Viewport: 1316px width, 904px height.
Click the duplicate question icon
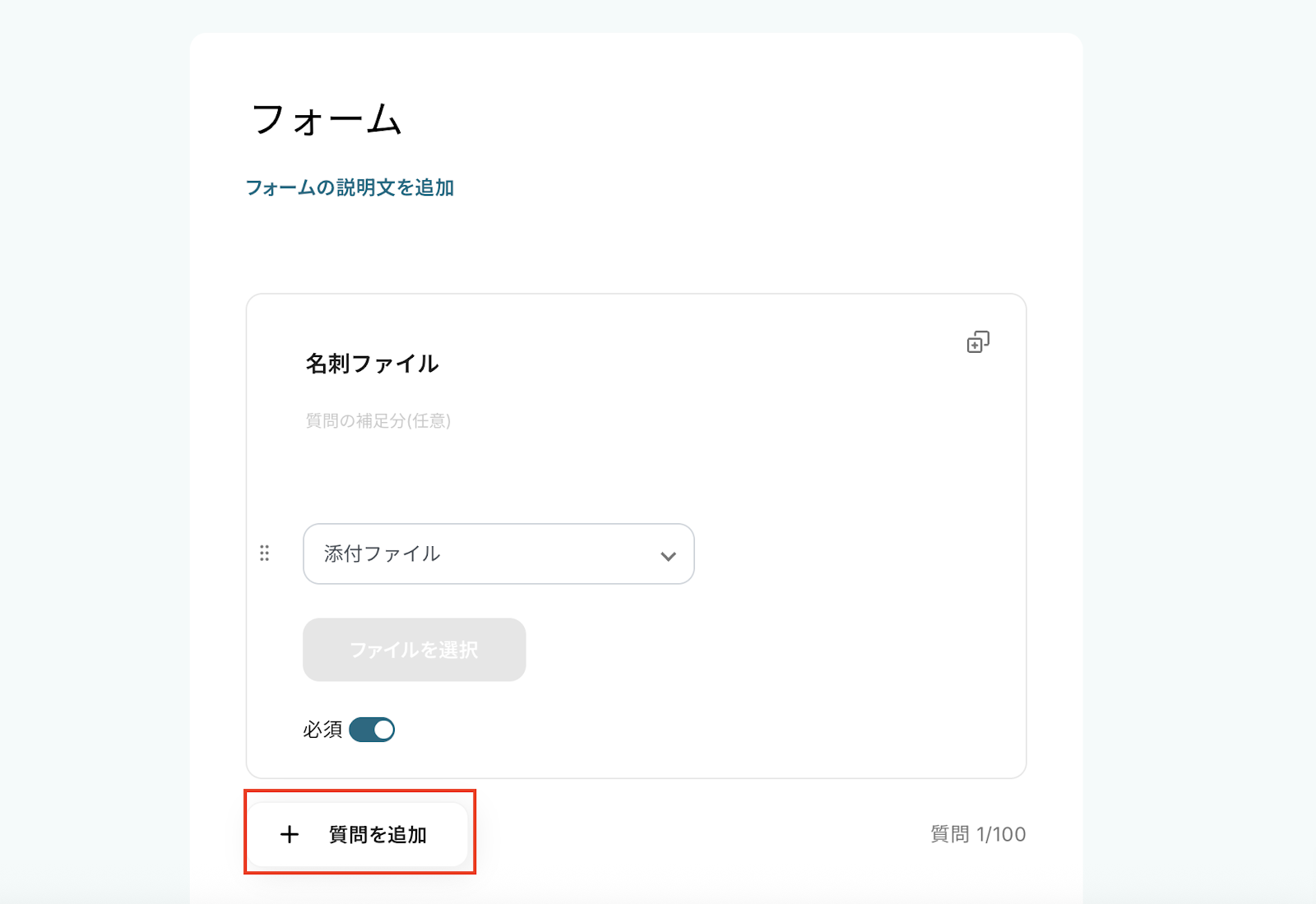click(977, 342)
